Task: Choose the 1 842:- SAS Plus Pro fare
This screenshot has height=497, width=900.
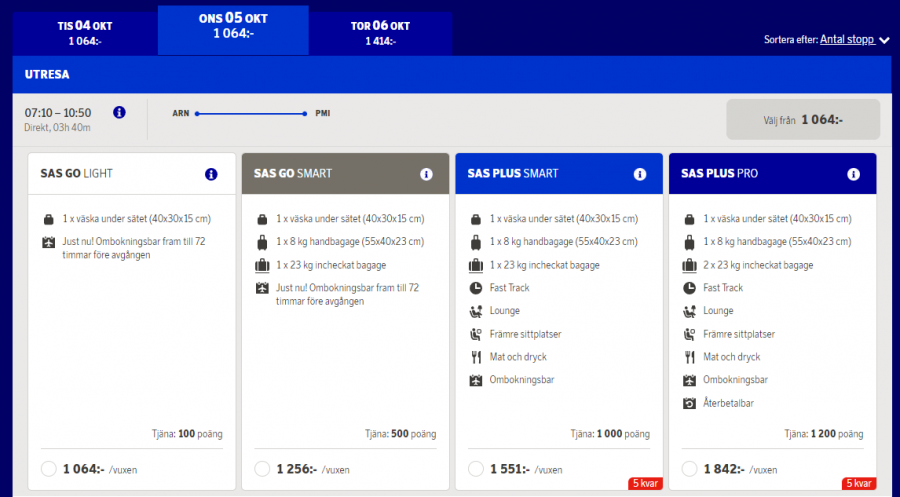Action: click(690, 469)
